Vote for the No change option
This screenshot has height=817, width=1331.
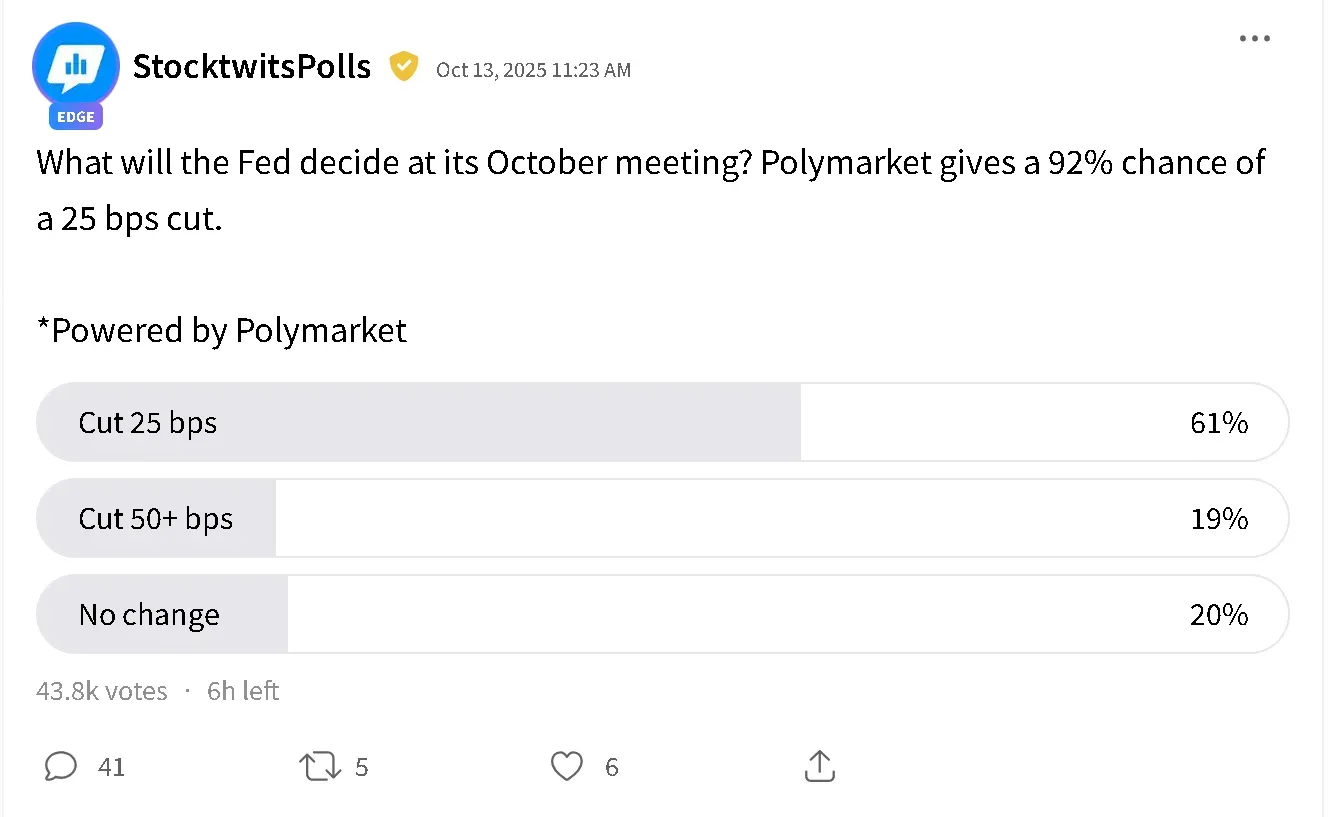pyautogui.click(x=663, y=614)
